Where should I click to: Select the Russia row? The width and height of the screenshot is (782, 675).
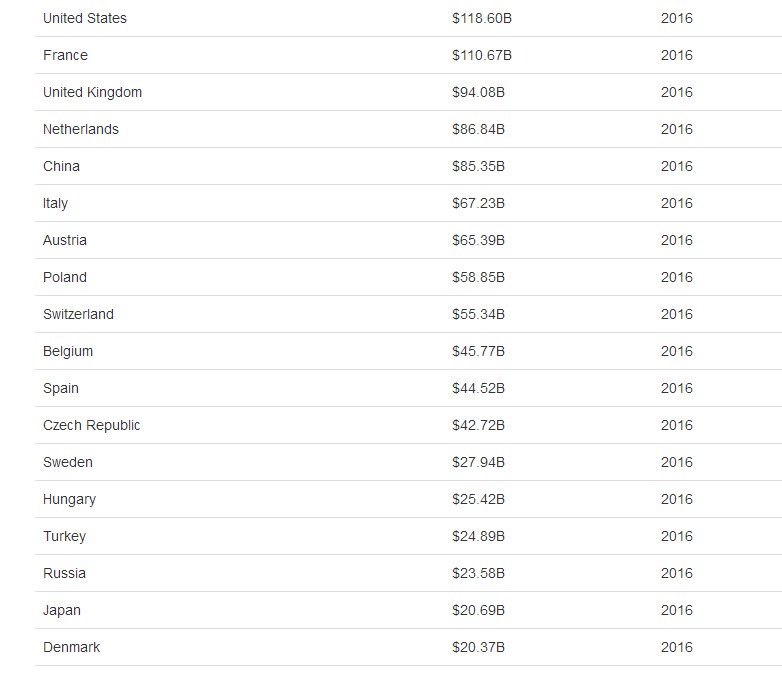408,574
